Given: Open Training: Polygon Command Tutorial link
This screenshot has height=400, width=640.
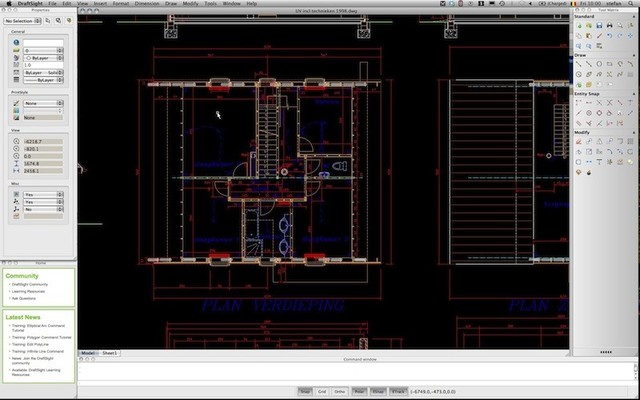Looking at the screenshot, I should point(41,338).
